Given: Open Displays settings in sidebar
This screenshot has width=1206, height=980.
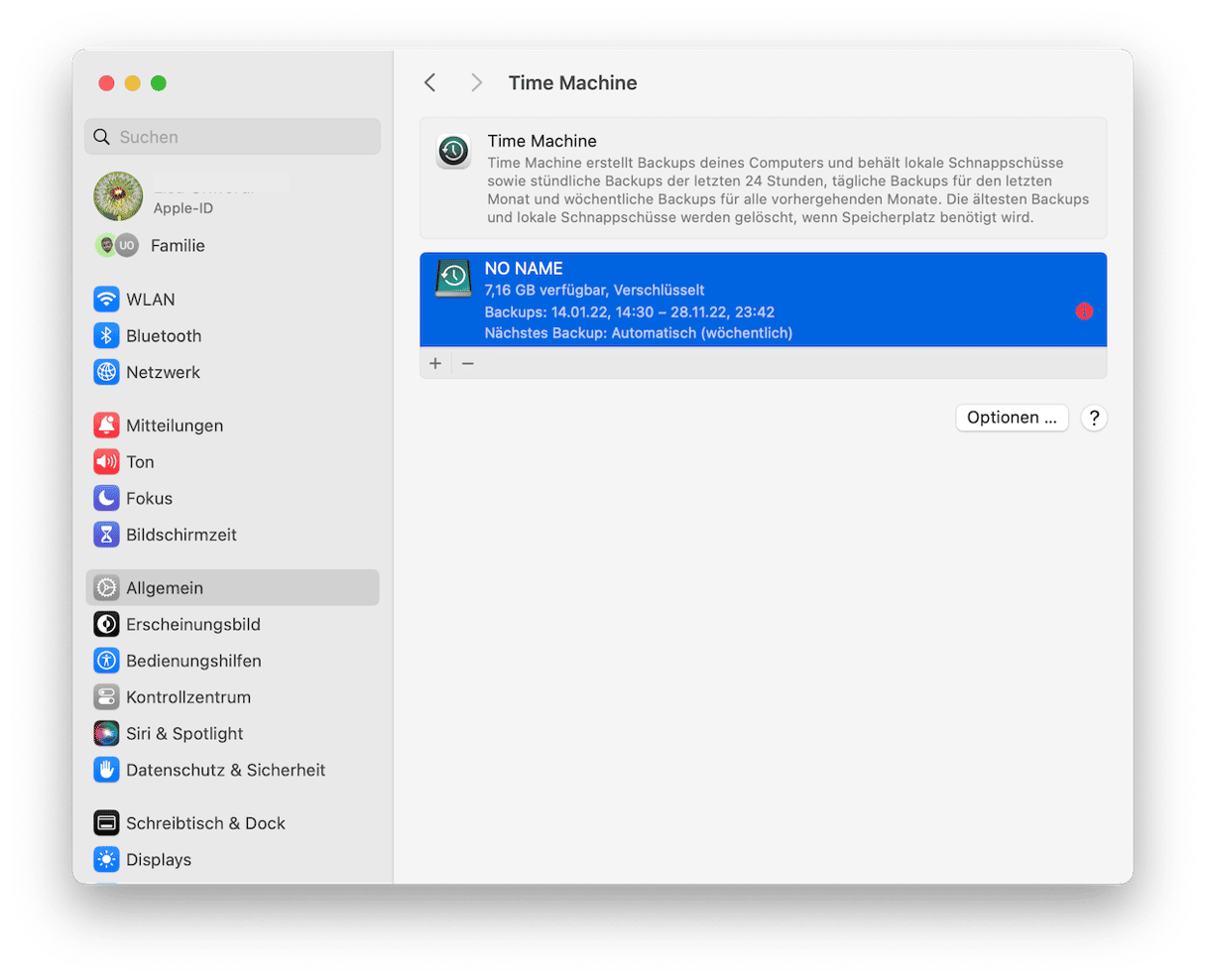Looking at the screenshot, I should click(232, 859).
